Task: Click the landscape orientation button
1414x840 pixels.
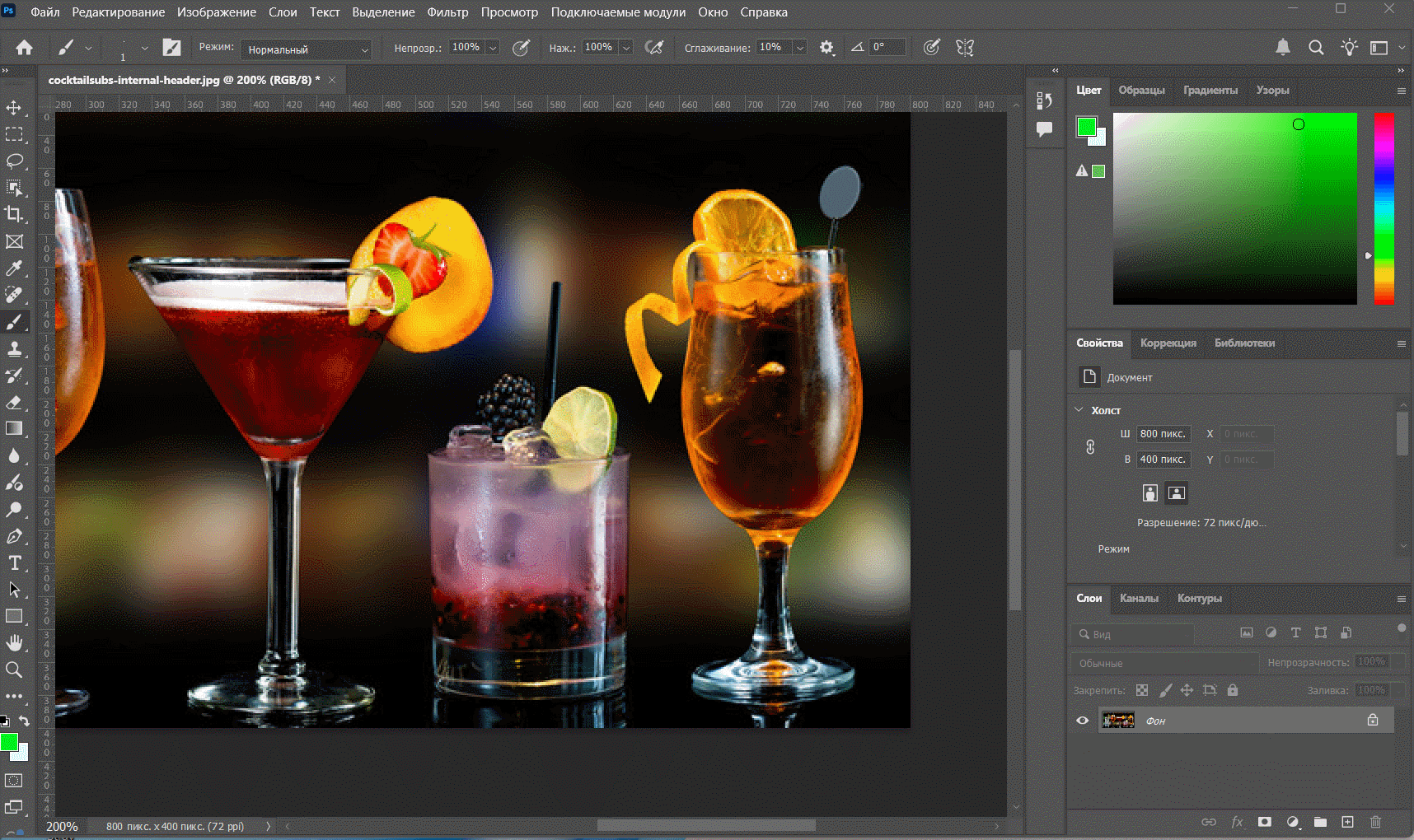Action: tap(1177, 492)
